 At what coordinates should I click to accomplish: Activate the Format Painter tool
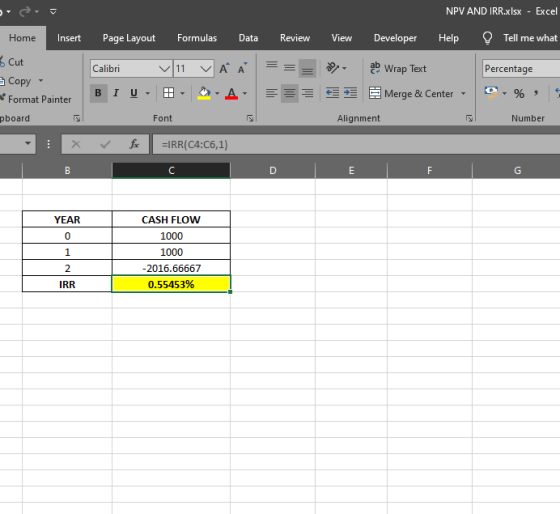(36, 99)
